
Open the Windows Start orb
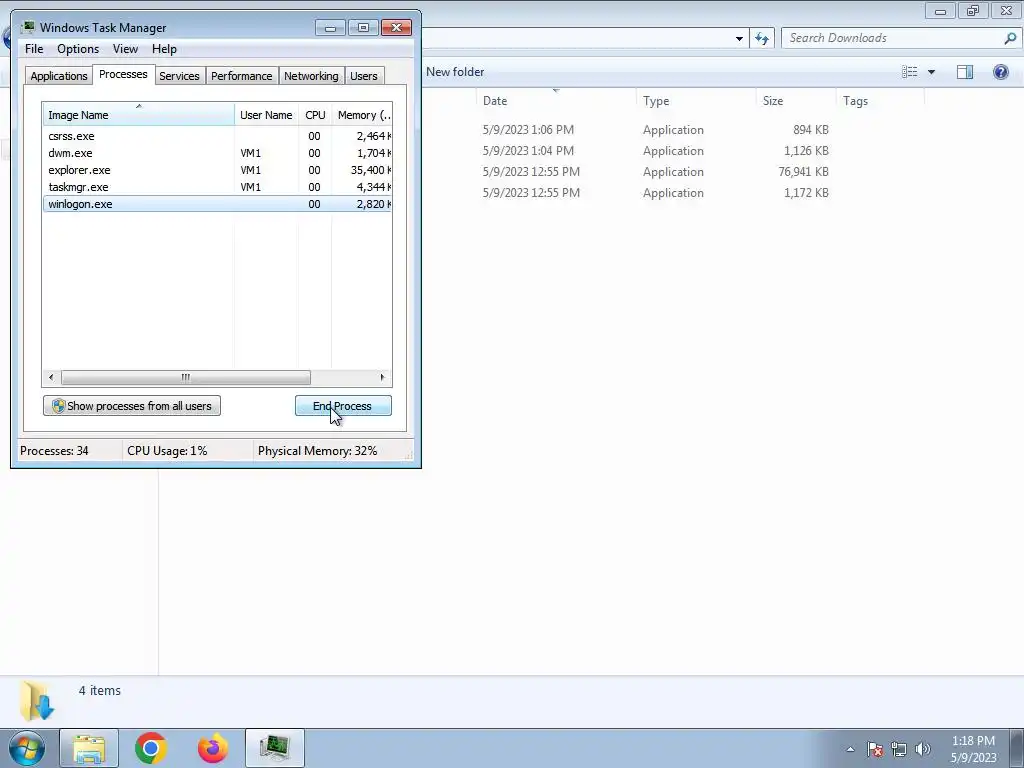(27, 748)
